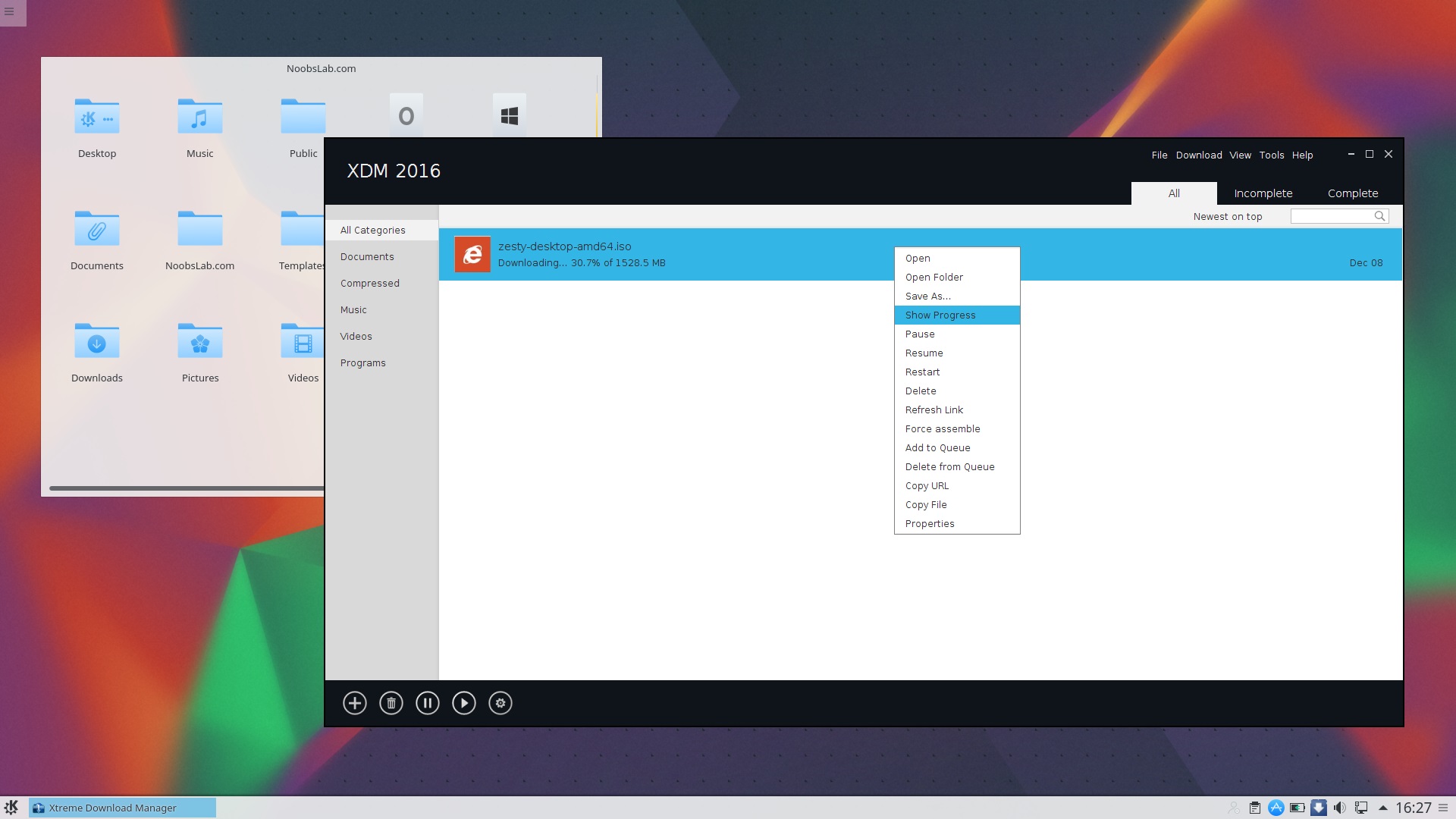Open the NoobsLab.com folder icon

click(x=200, y=229)
